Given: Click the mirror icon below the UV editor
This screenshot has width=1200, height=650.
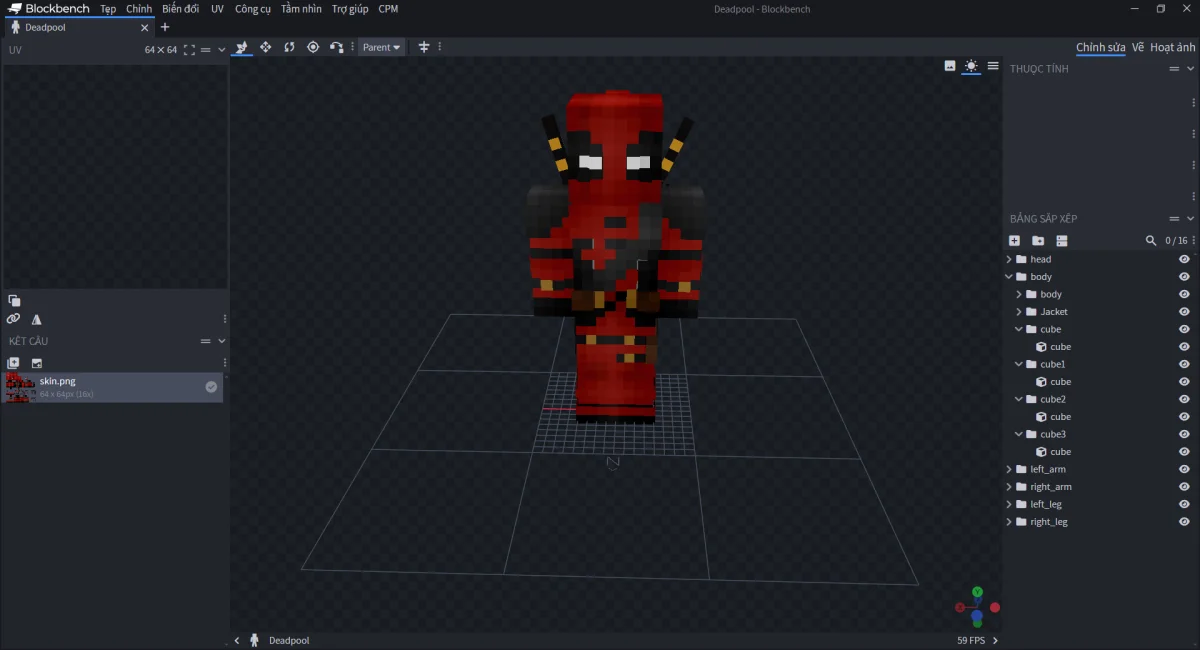Looking at the screenshot, I should 37,319.
